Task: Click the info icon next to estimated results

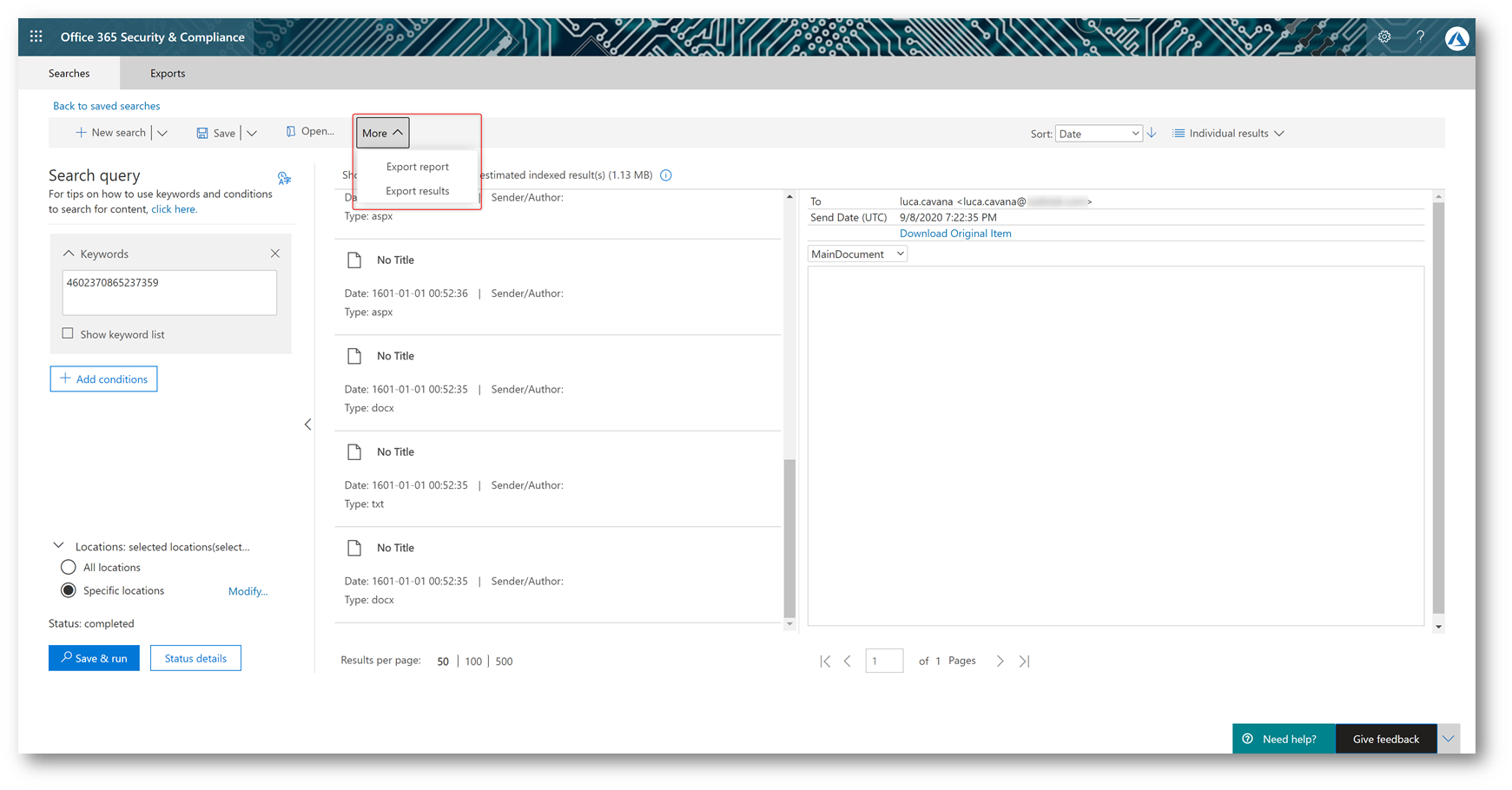Action: click(666, 175)
